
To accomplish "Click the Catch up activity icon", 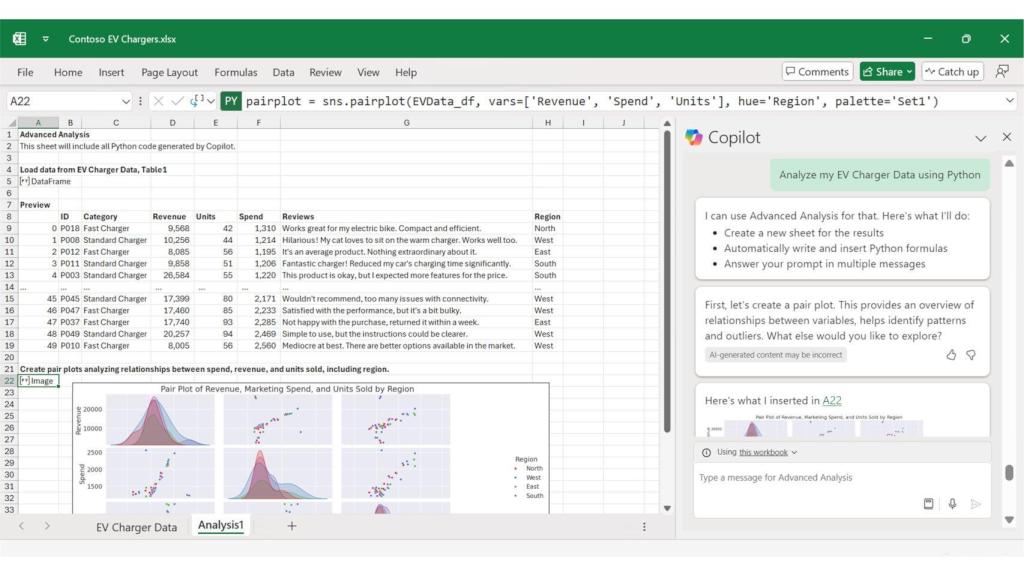I will (x=951, y=71).
